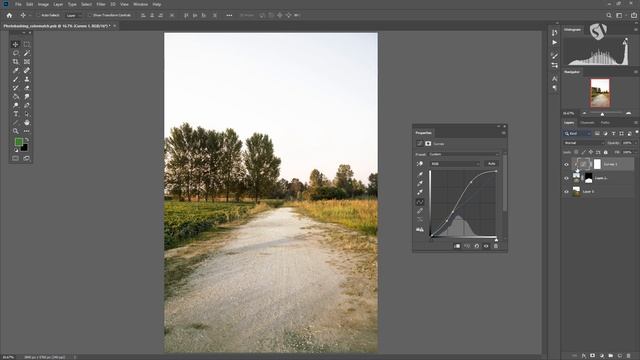Open the Properties panel menu

(504, 133)
